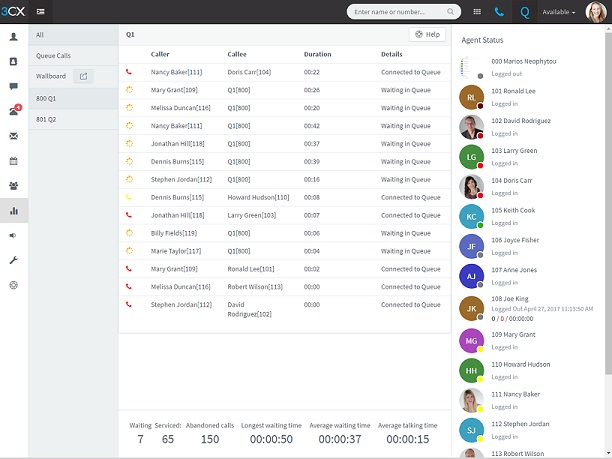Image resolution: width=612 pixels, height=459 pixels.
Task: Click the blue phone handset icon
Action: pyautogui.click(x=499, y=12)
